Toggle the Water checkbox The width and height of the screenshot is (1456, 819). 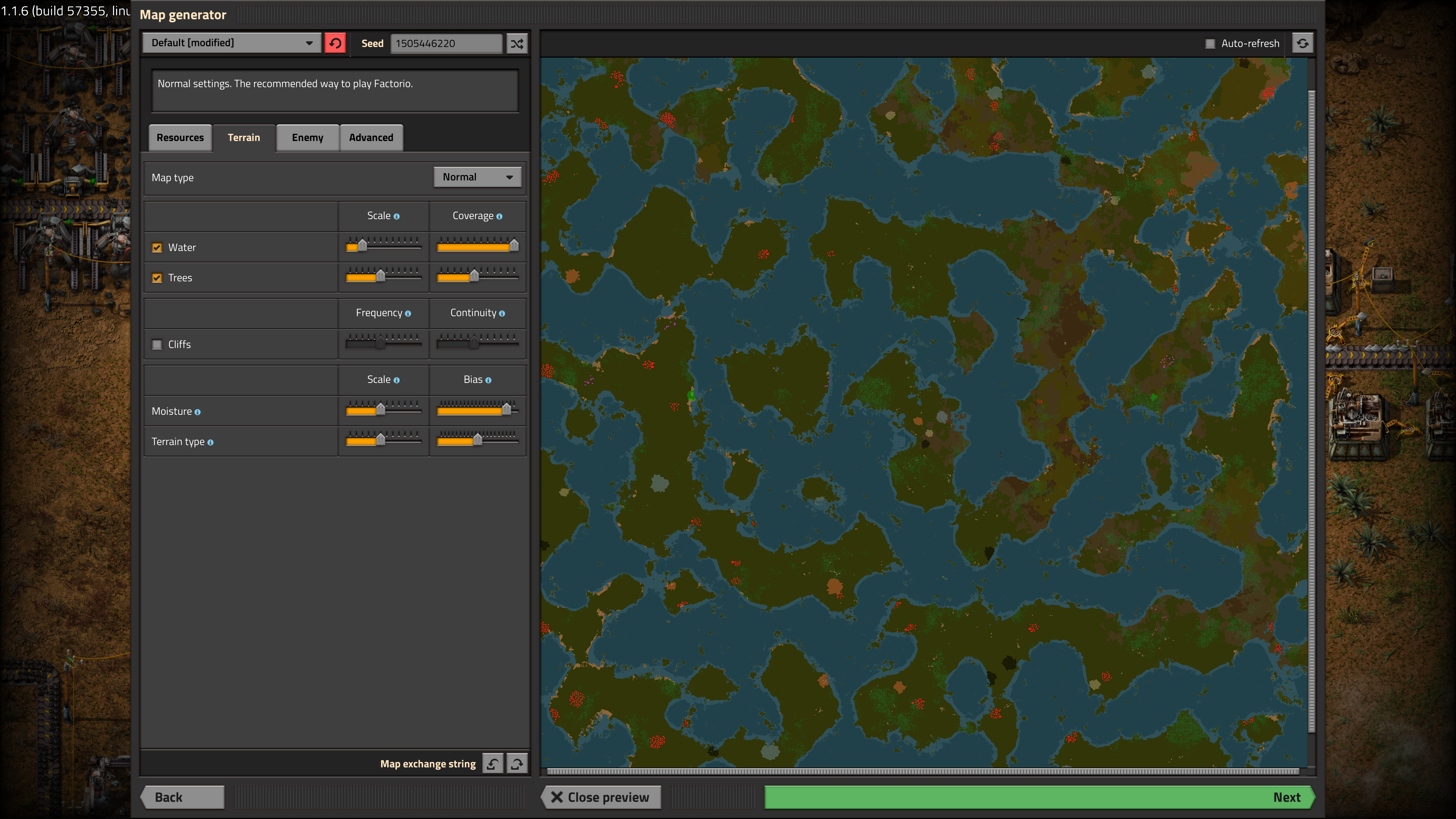point(157,248)
